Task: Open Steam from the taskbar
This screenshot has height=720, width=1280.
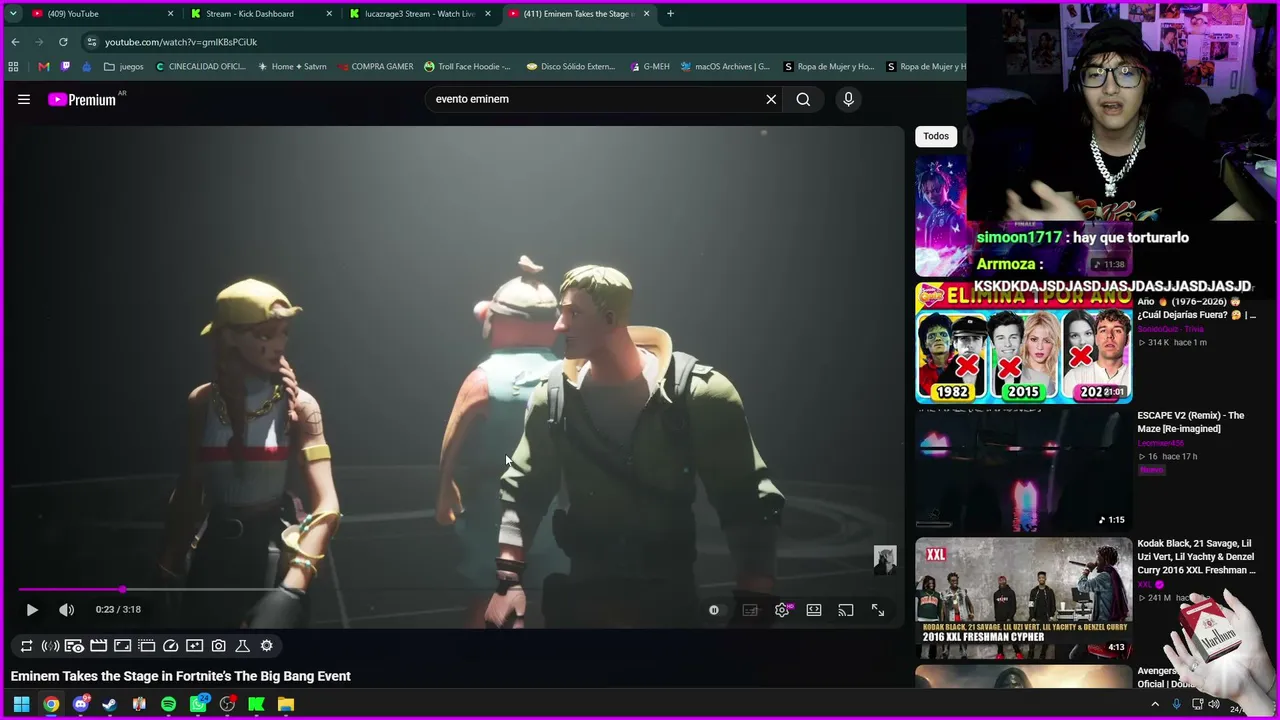Action: (x=109, y=704)
